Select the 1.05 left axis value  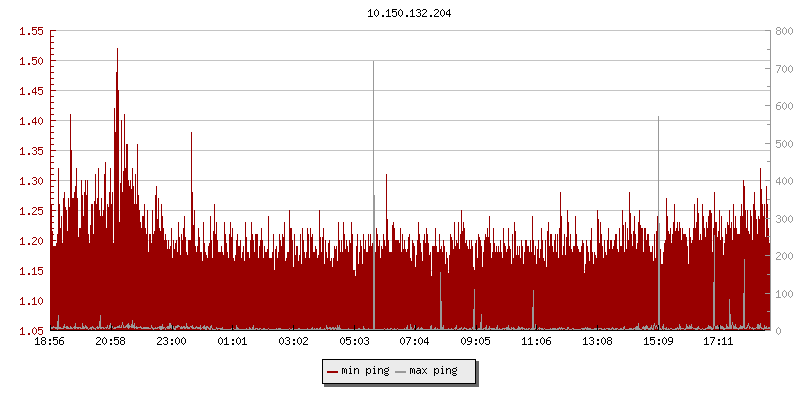point(32,331)
